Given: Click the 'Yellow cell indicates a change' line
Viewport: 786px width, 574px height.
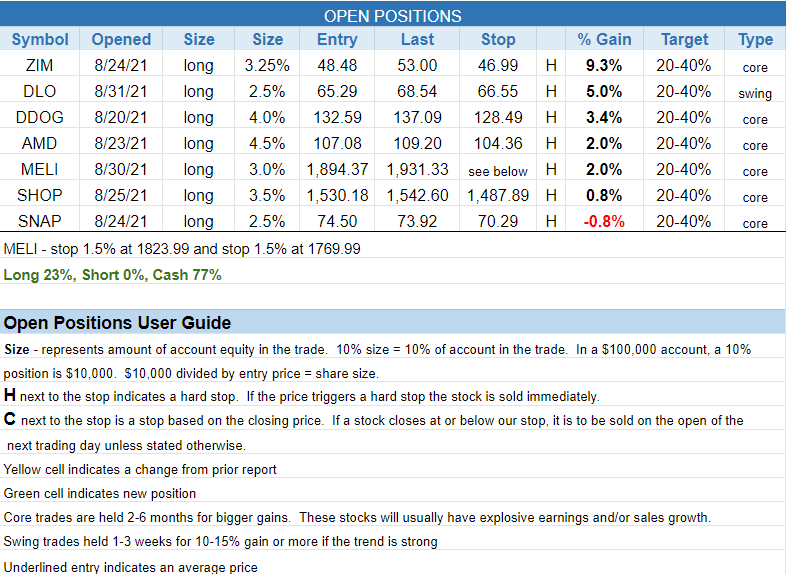Looking at the screenshot, I should coord(140,469).
